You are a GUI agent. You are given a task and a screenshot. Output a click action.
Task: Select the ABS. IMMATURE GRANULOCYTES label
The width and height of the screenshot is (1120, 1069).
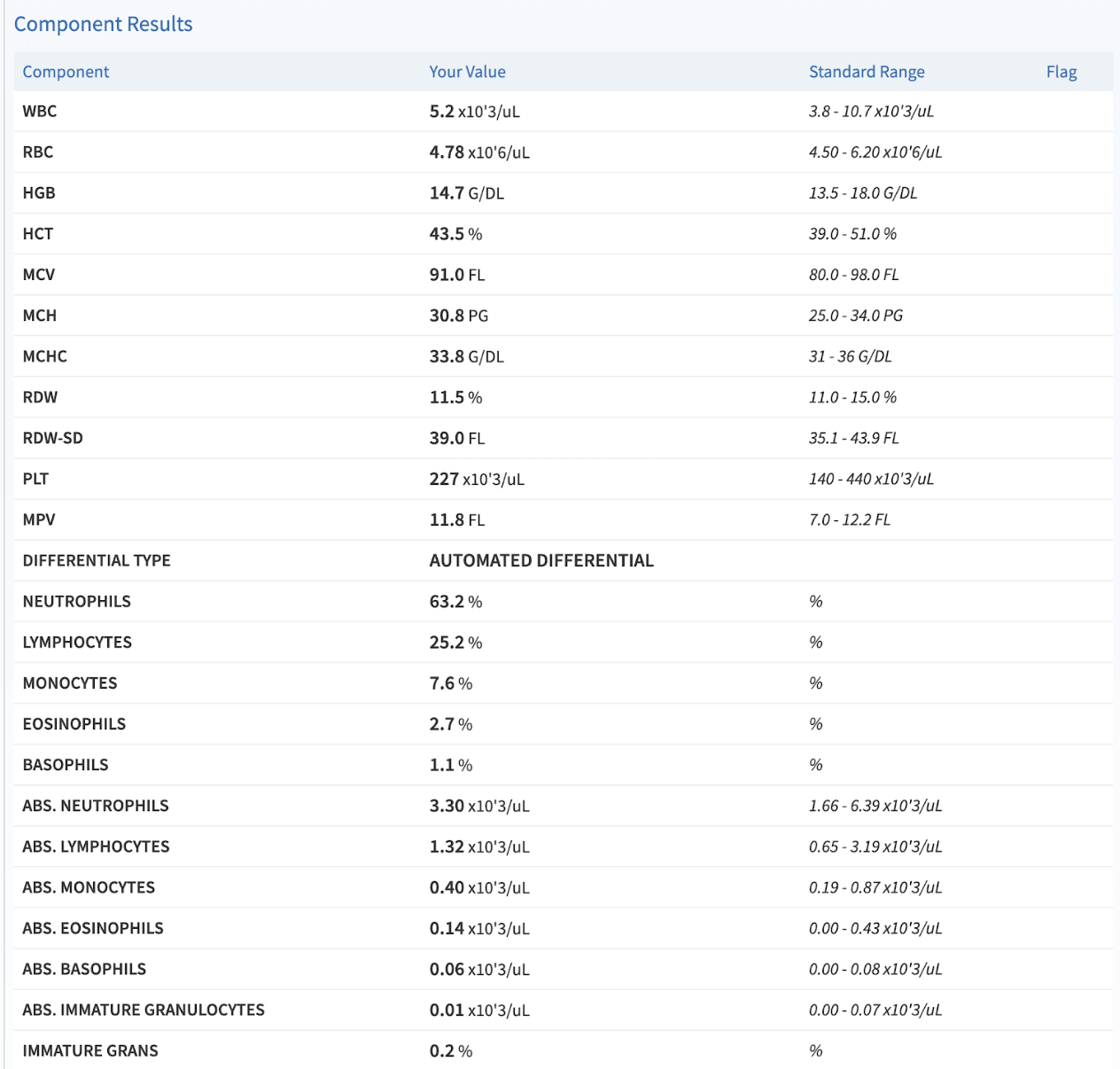144,1009
